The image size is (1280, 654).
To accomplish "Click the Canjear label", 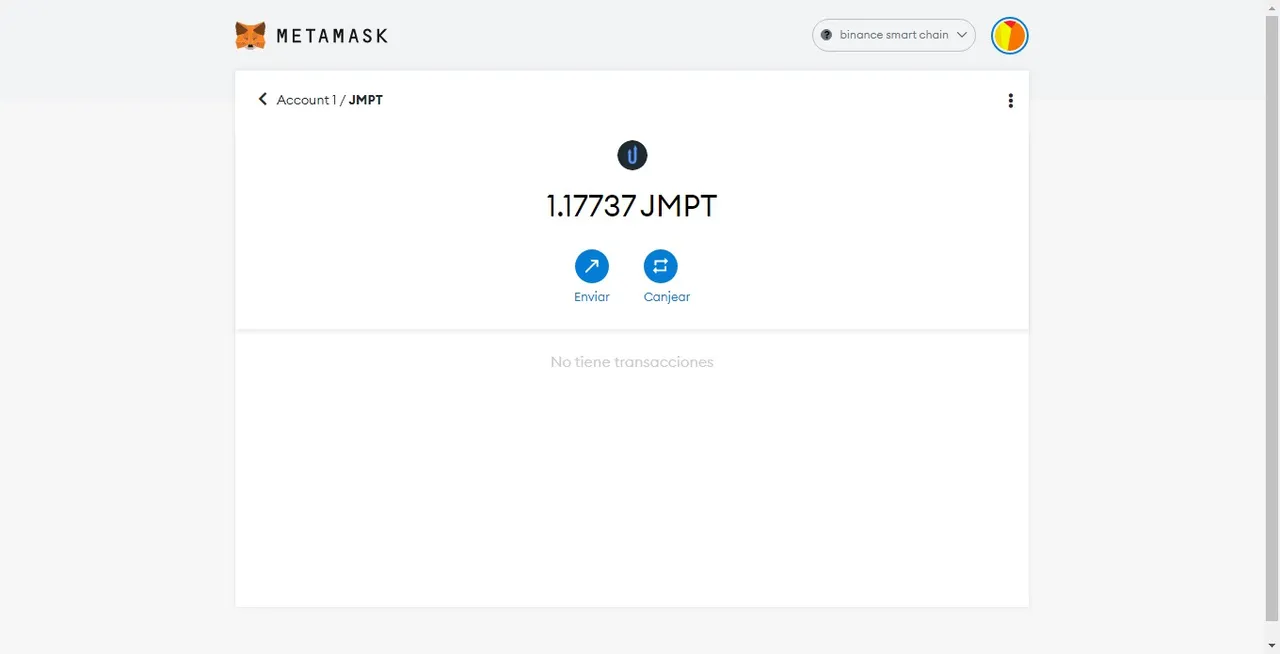I will point(667,297).
